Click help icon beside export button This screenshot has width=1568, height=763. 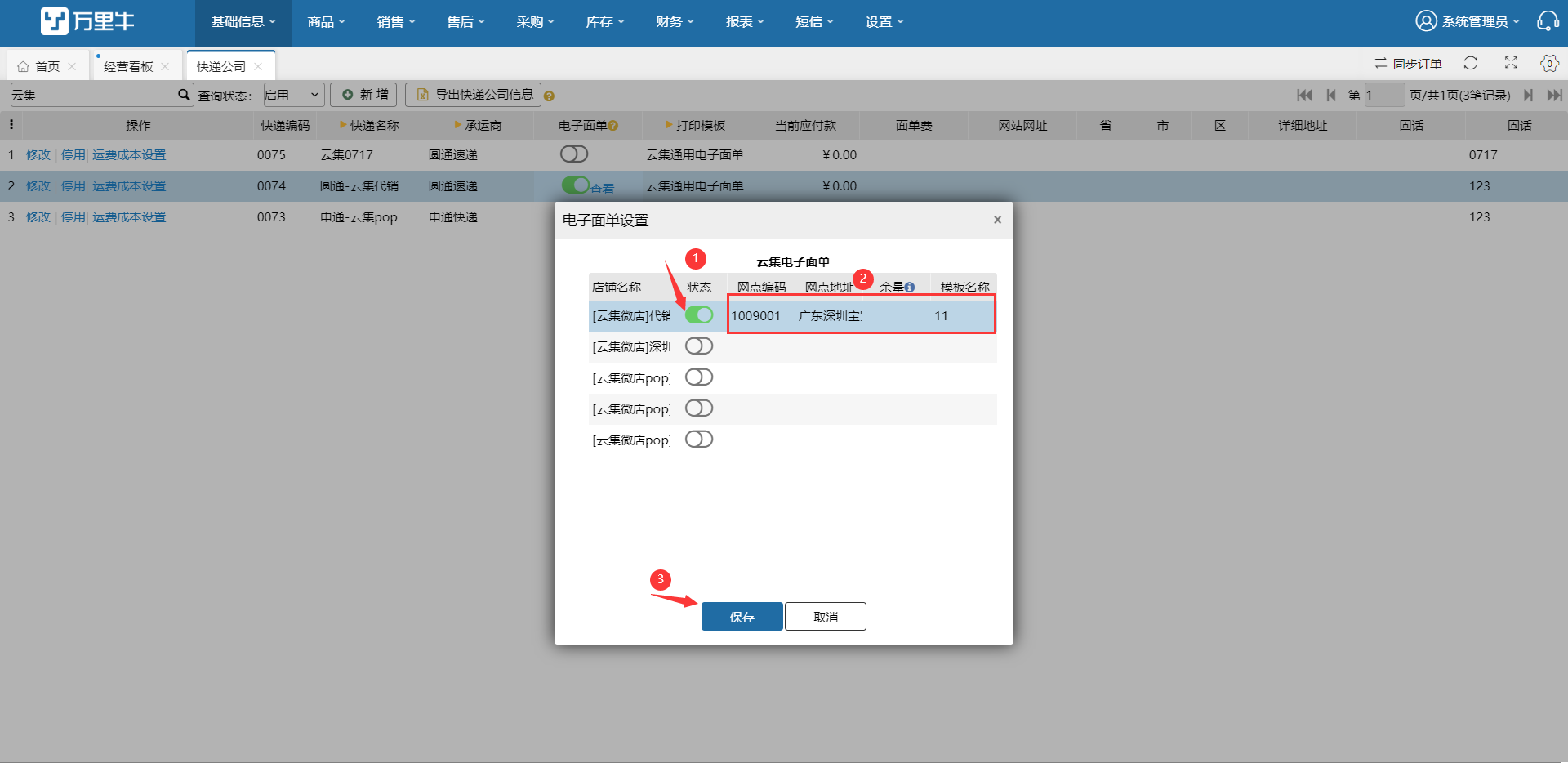[550, 96]
